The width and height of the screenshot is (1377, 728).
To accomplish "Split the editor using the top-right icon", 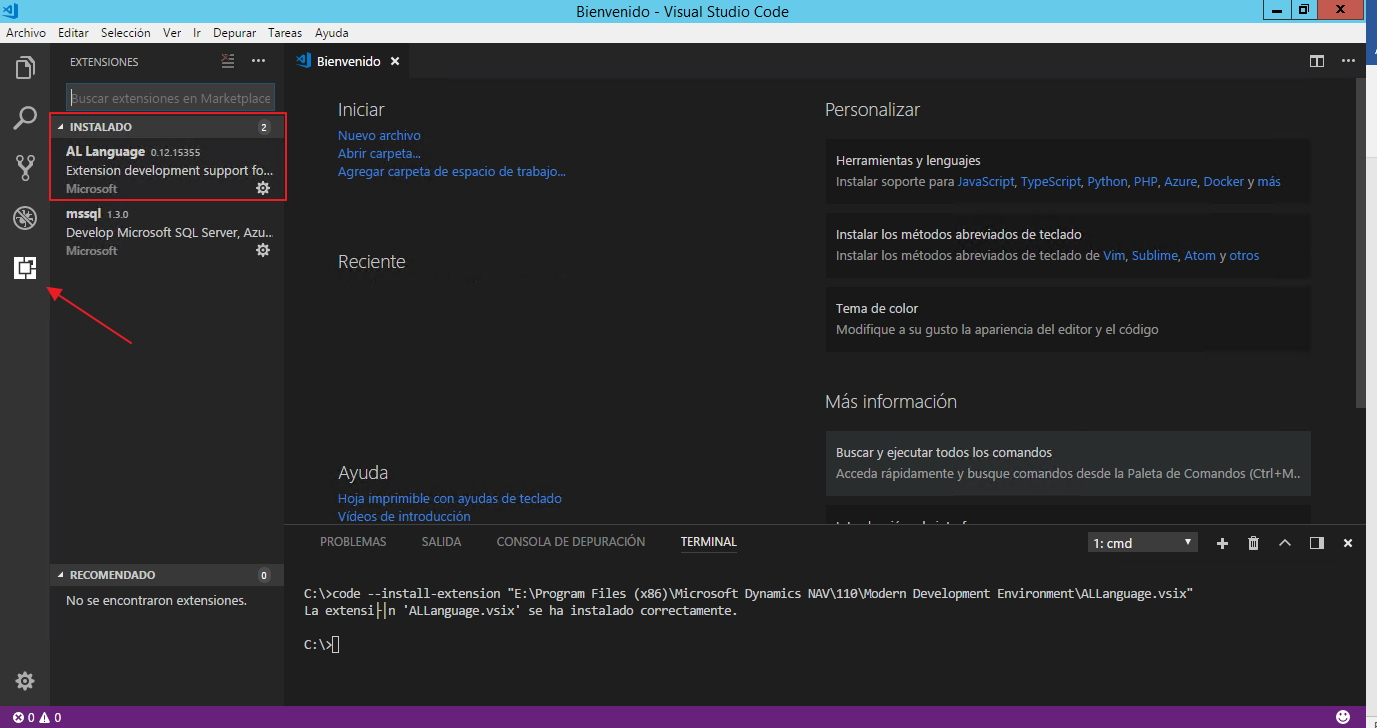I will click(1317, 62).
